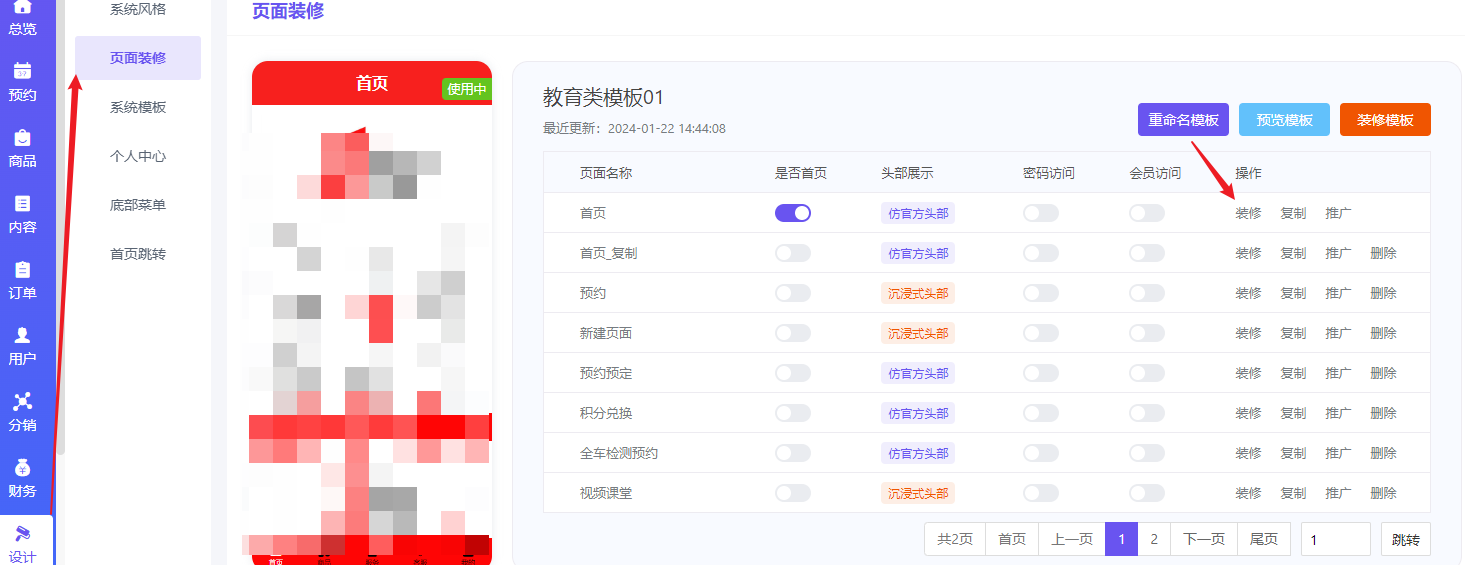
Task: Enable 是否首页 for the 预约 row
Action: coord(793,293)
